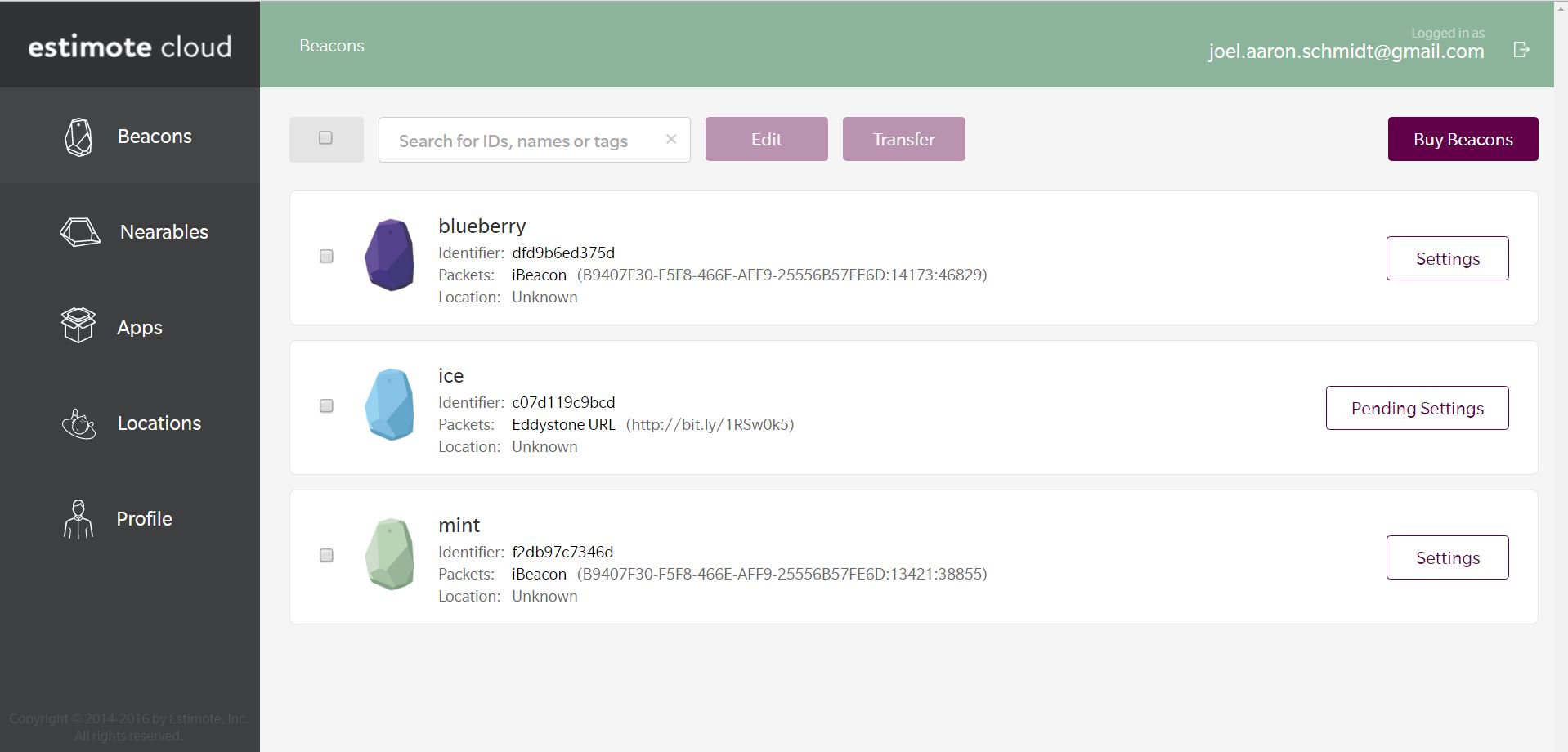1568x752 pixels.
Task: Click the estimote cloud logo
Action: pyautogui.click(x=130, y=47)
